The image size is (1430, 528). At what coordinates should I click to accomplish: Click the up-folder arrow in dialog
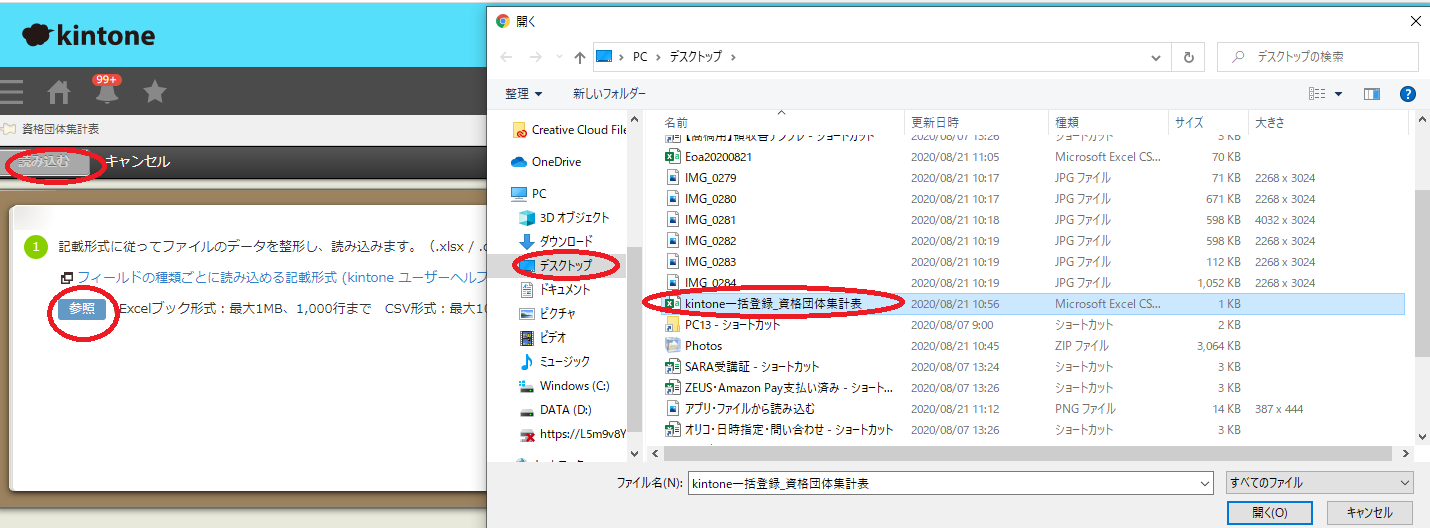point(580,57)
